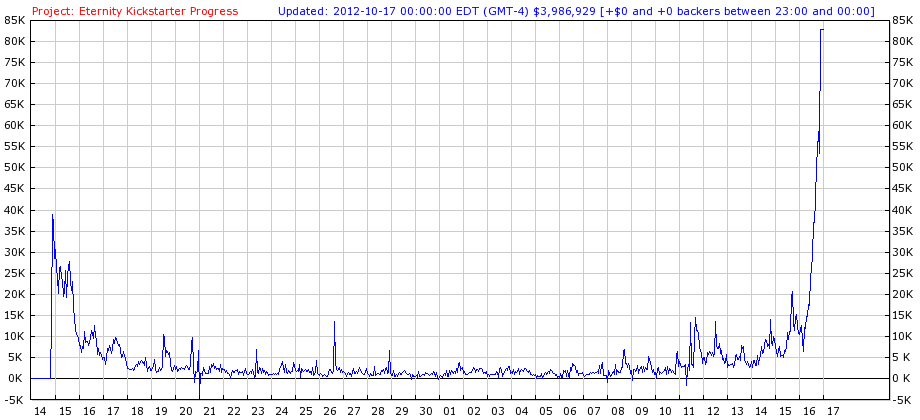920x420 pixels.
Task: Select the date label 01 on the x-axis
Action: tap(450, 411)
